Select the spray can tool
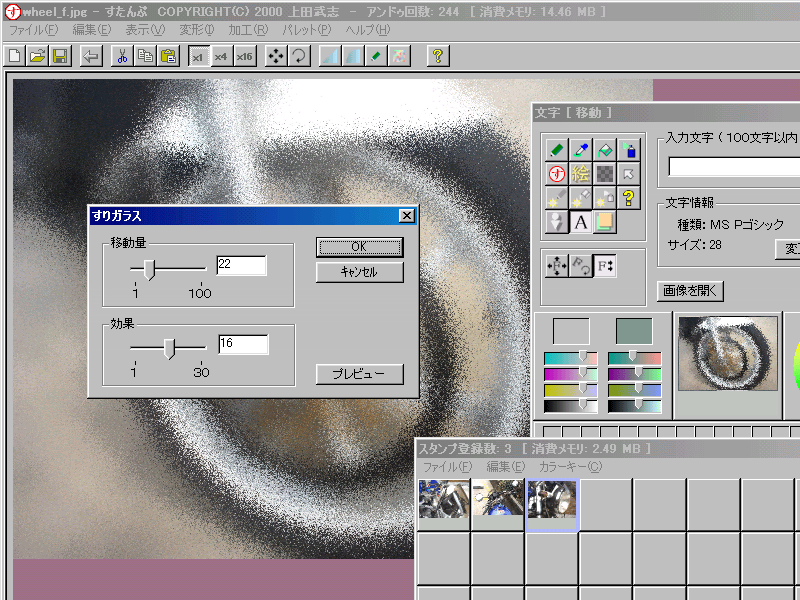This screenshot has width=800, height=600. pyautogui.click(x=629, y=150)
